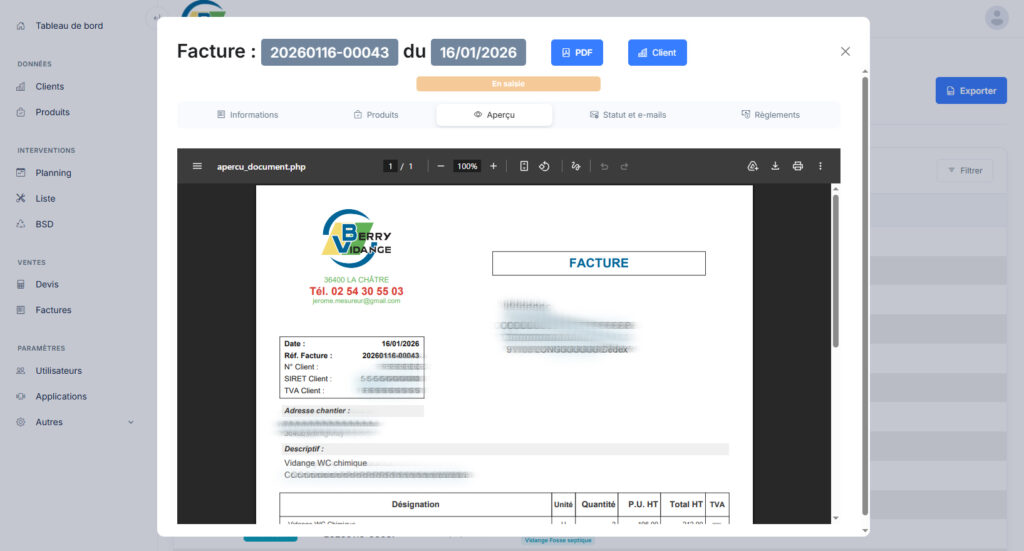1024x551 pixels.
Task: Zoom in on the PDF preview
Action: (x=493, y=166)
